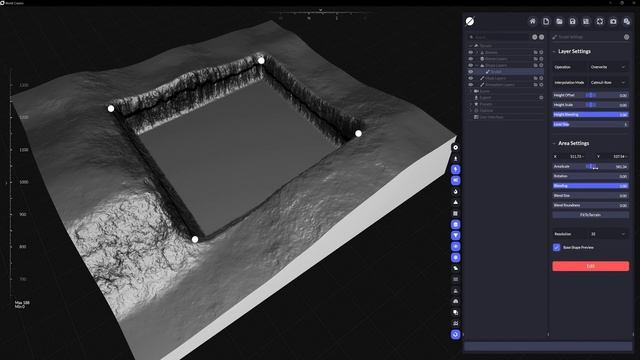Toggle fullscreen with the expand arrows icon

click(x=600, y=21)
